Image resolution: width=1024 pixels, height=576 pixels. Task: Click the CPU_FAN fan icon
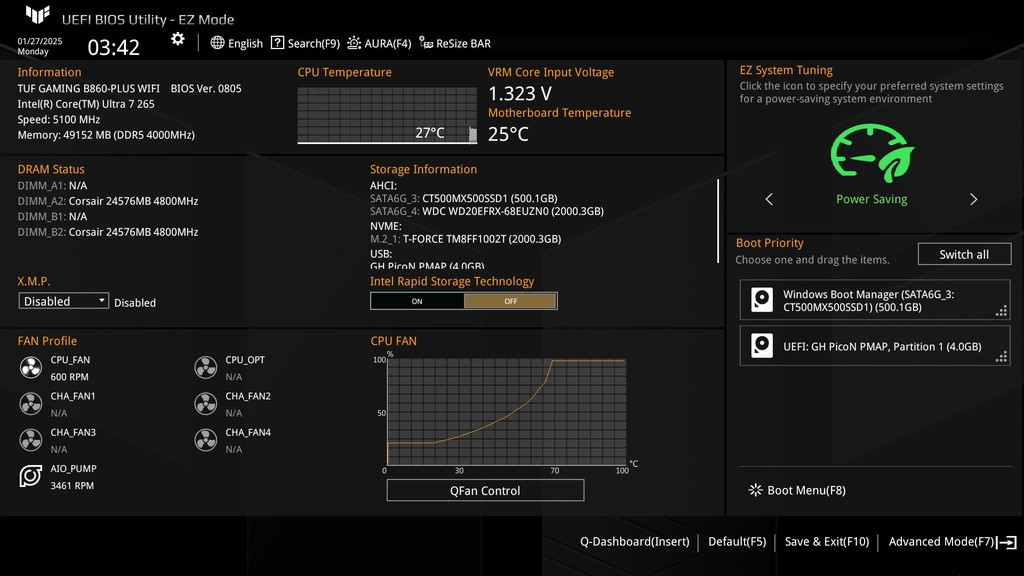click(31, 368)
